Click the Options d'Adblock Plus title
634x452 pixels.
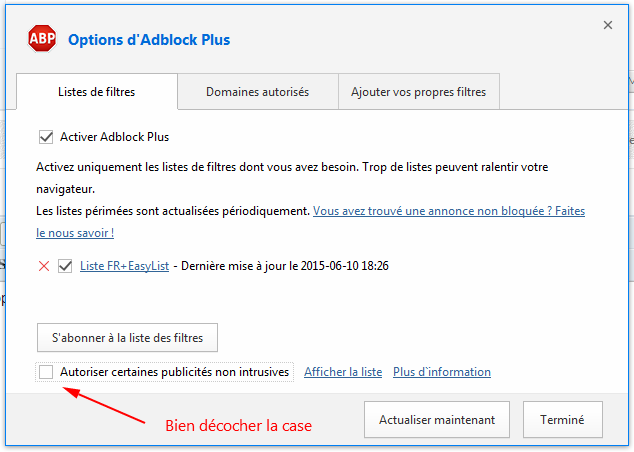tap(149, 40)
